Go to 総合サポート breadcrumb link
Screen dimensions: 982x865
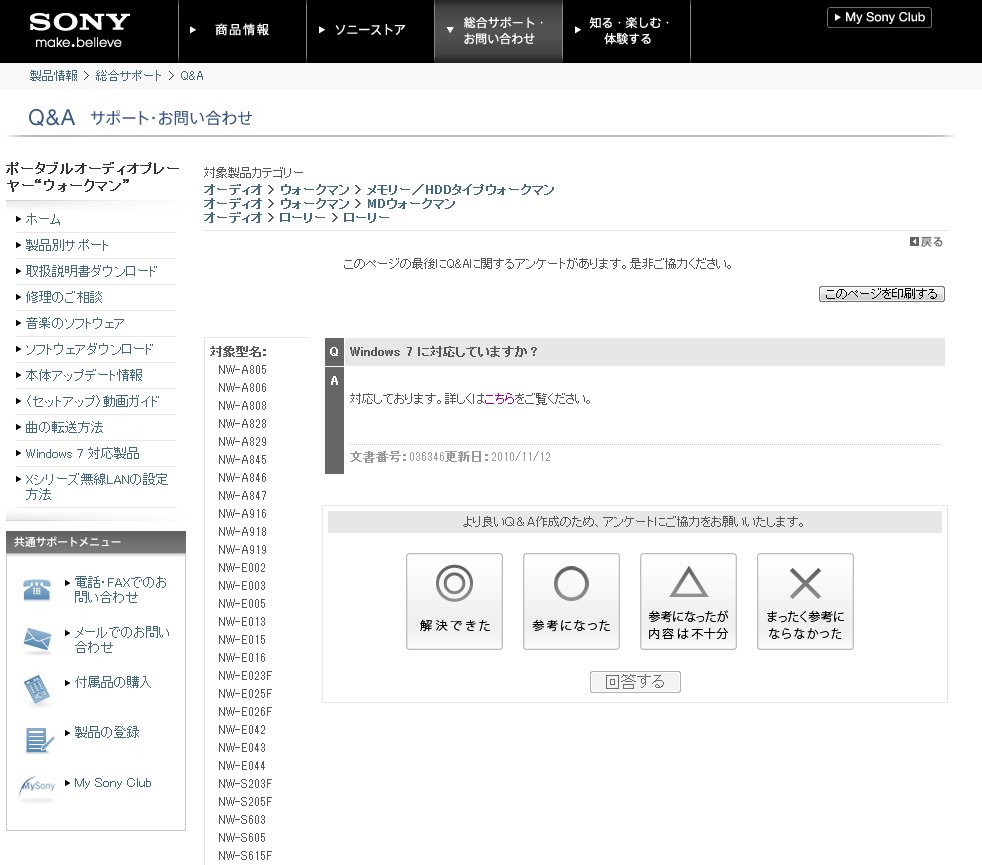(128, 76)
